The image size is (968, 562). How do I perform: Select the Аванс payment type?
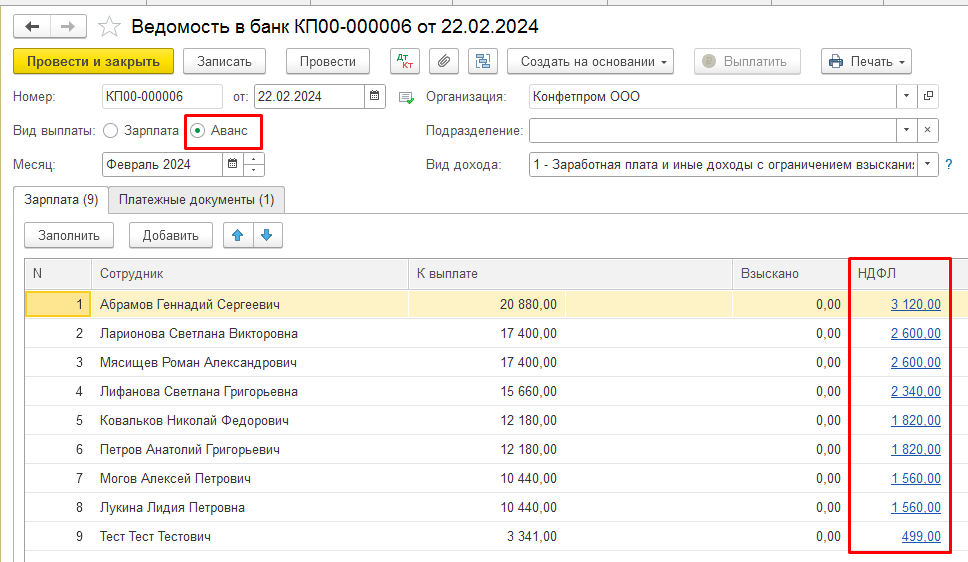(x=219, y=130)
